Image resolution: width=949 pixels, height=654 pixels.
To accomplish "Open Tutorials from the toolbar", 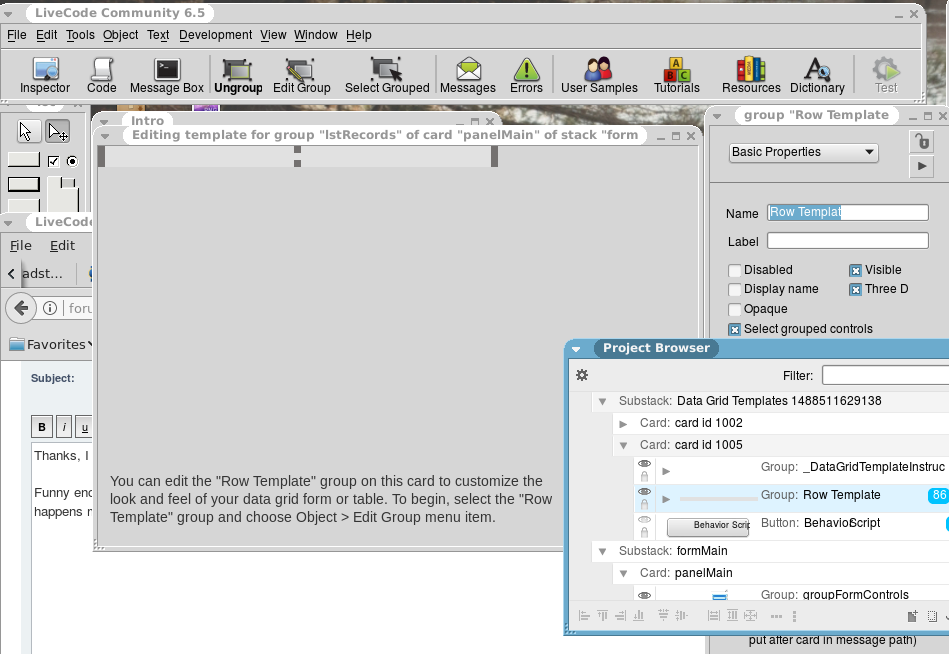I will click(677, 75).
